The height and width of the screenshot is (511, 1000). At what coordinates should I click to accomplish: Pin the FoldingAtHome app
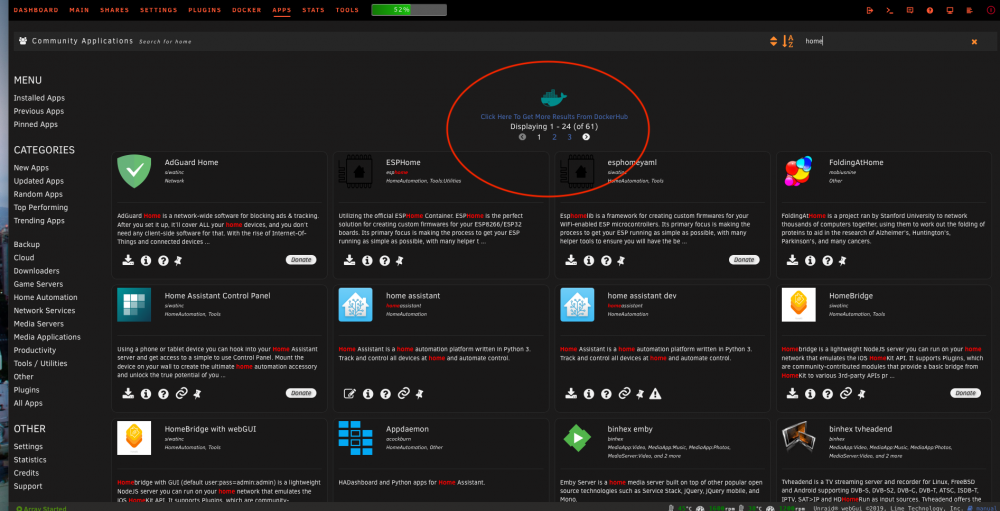(x=843, y=260)
